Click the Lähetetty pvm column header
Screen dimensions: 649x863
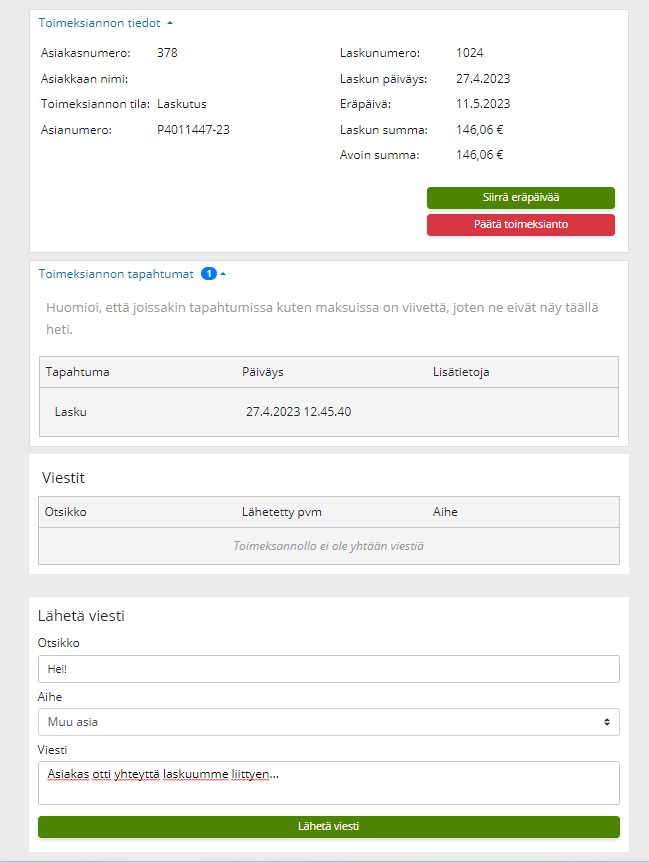pyautogui.click(x=282, y=512)
